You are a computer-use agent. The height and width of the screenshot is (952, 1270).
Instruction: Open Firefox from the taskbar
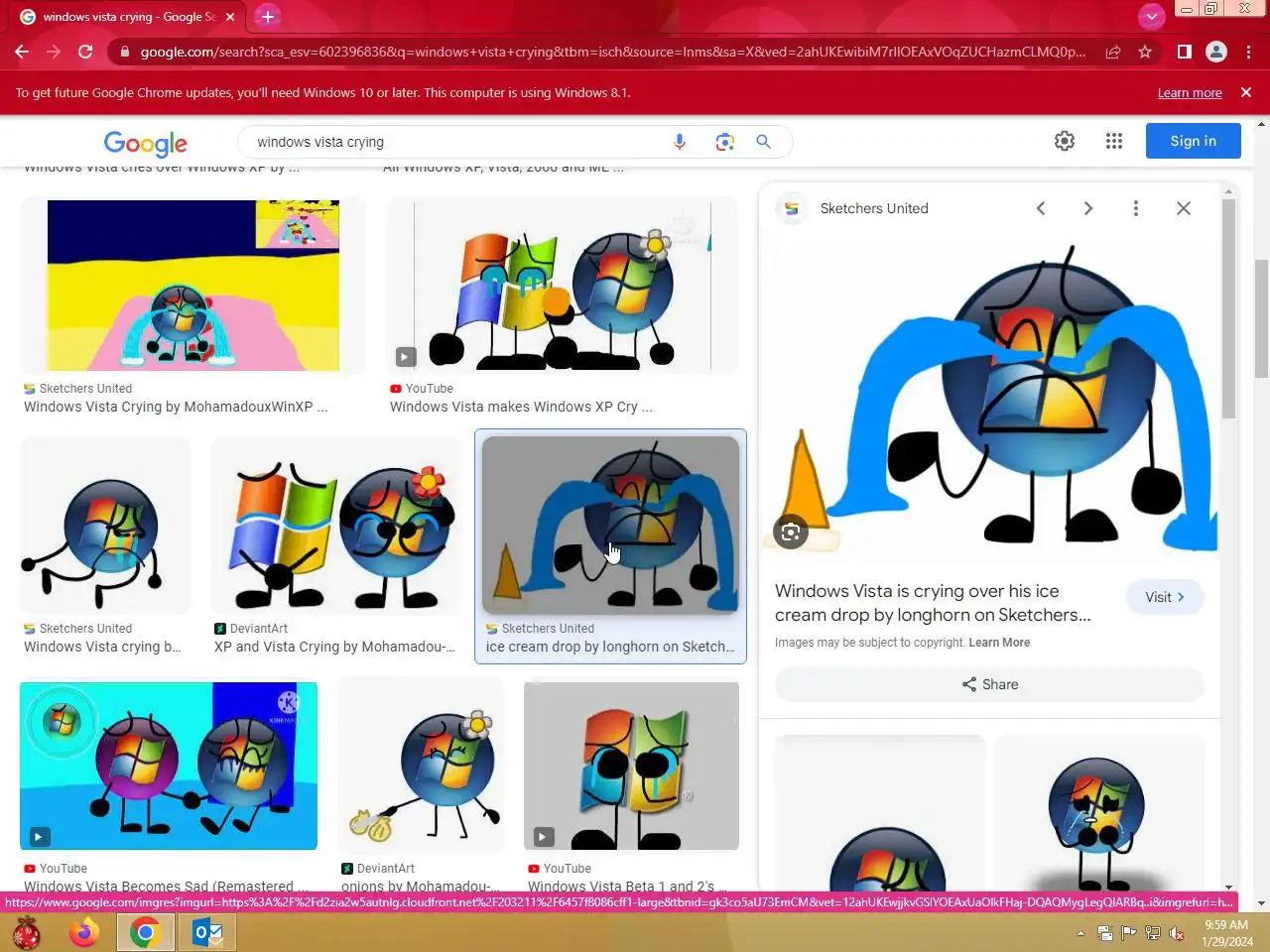point(84,933)
